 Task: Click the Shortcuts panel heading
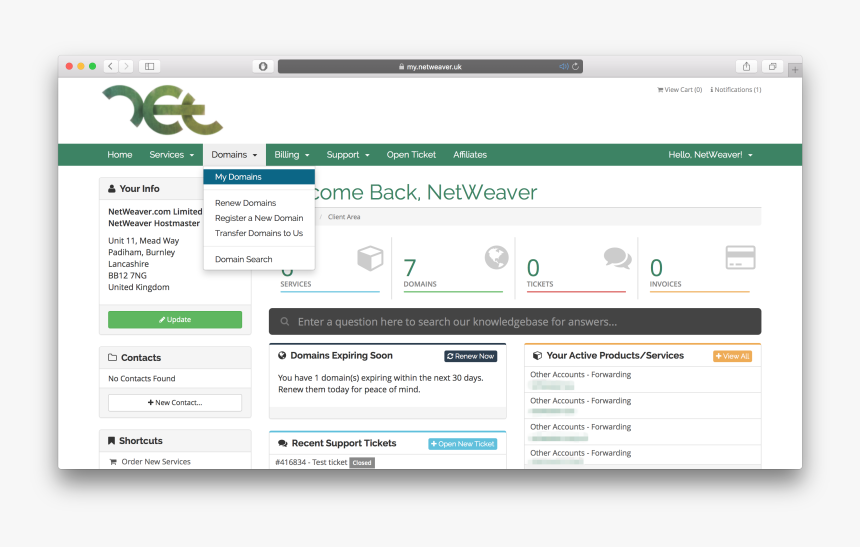[x=140, y=441]
